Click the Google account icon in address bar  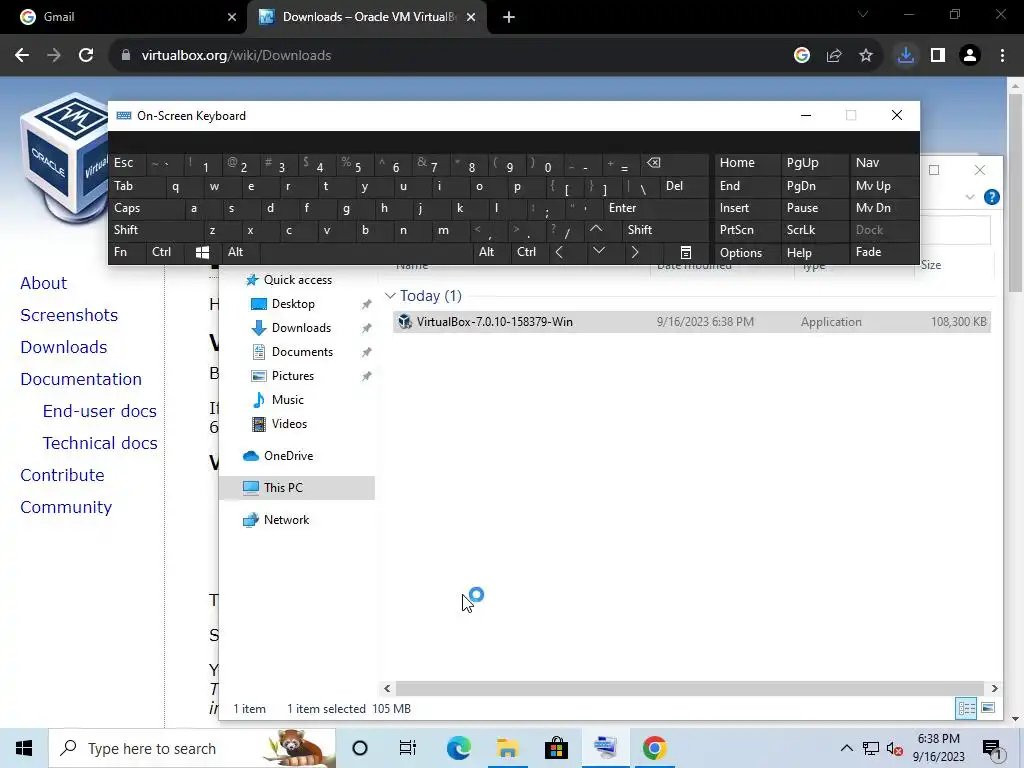point(802,56)
